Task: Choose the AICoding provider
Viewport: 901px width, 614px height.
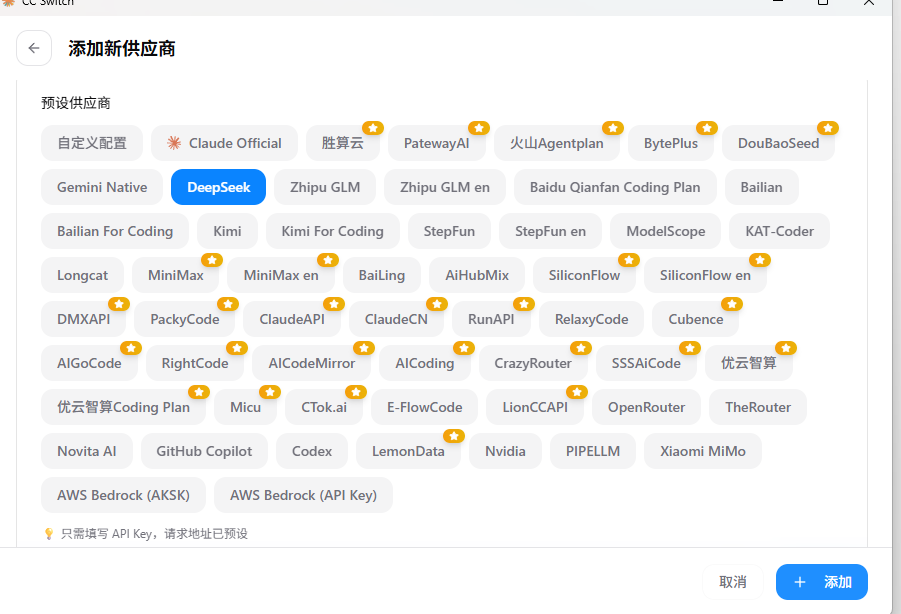Action: point(425,363)
